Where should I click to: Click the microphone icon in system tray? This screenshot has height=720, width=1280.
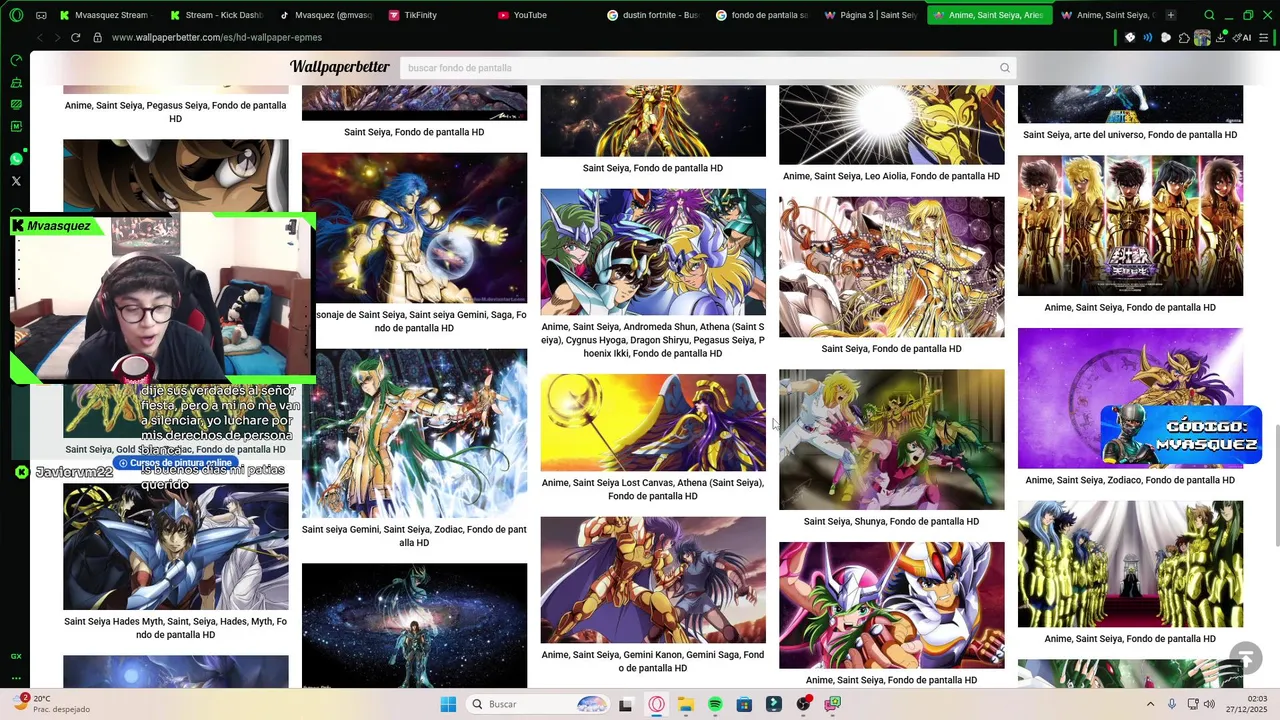1172,704
